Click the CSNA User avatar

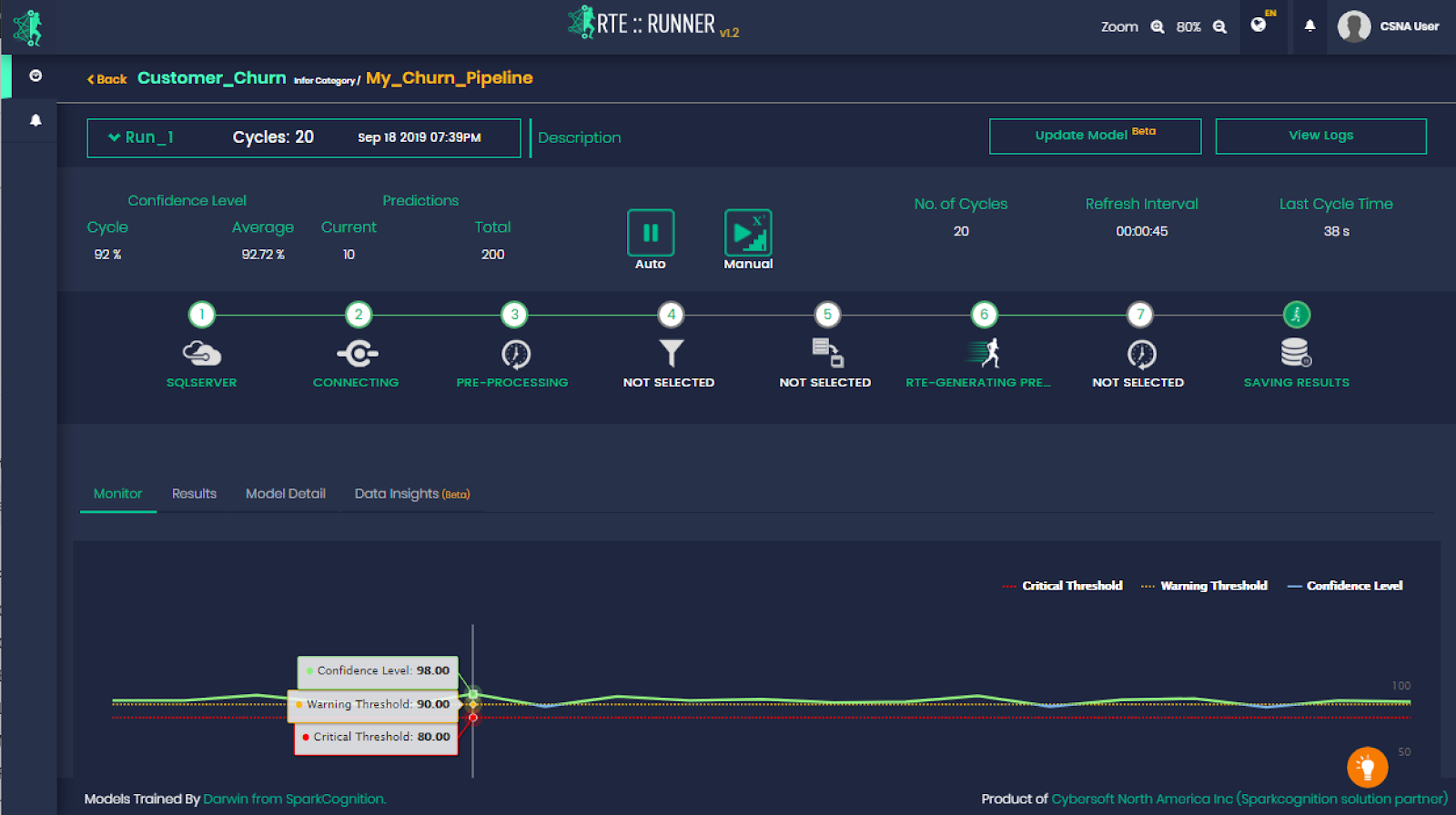(x=1354, y=26)
